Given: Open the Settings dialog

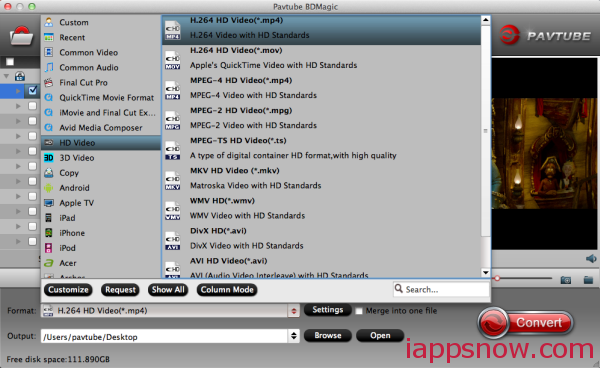Looking at the screenshot, I should point(328,310).
